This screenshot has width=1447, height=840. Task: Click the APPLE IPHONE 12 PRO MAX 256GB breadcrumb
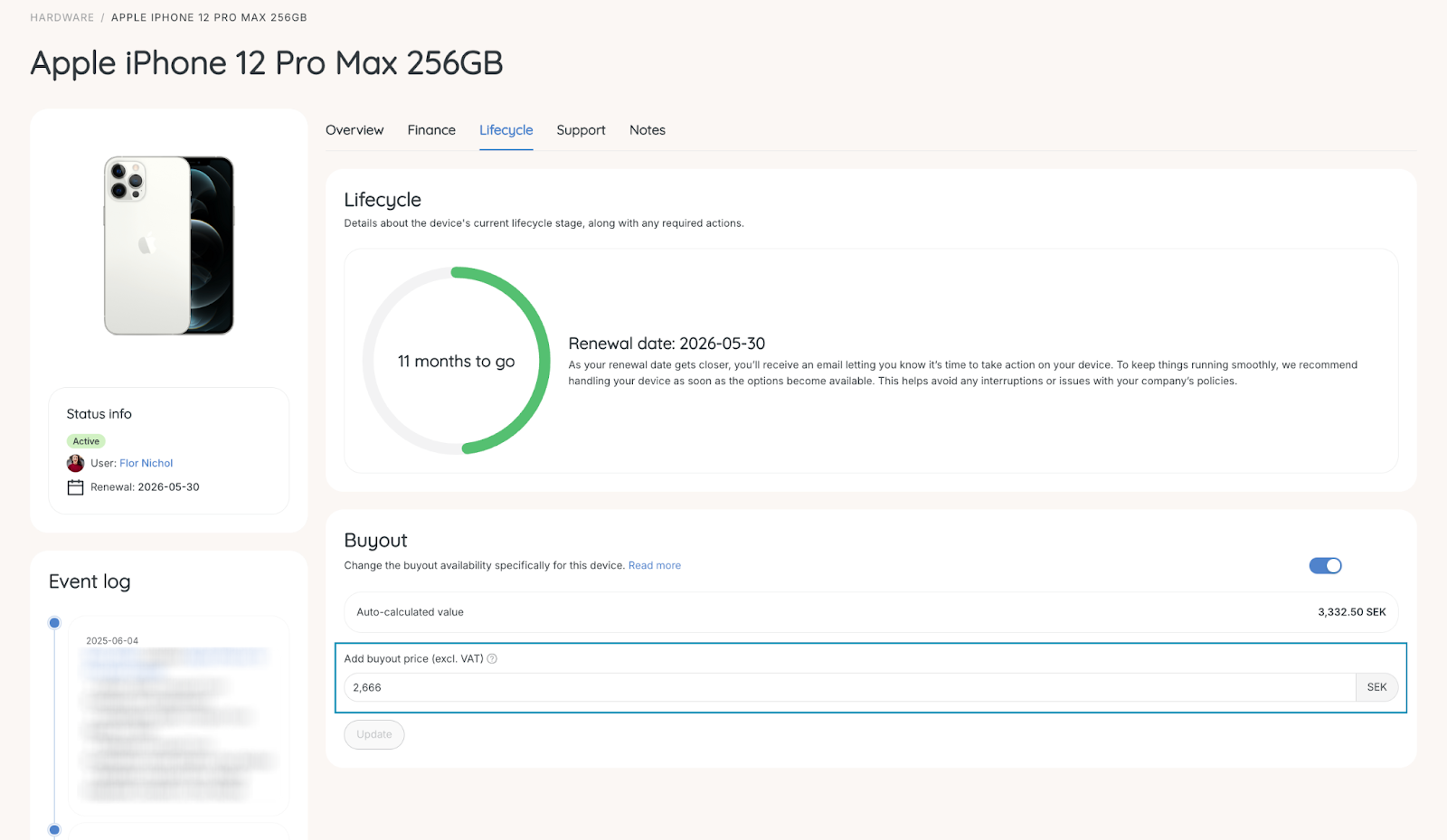click(x=209, y=18)
